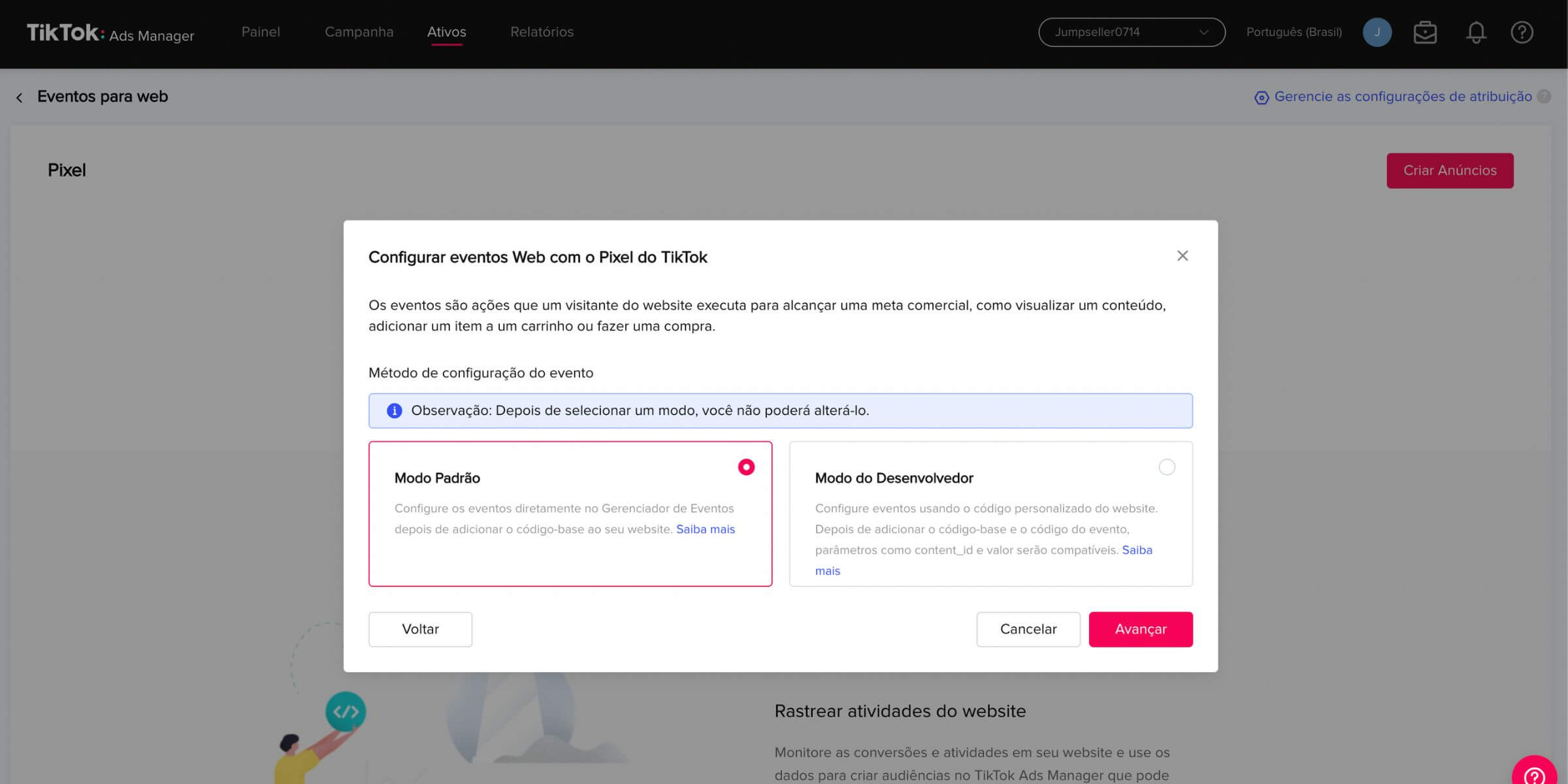Go back with the arrow beside Eventos para web
The width and height of the screenshot is (1568, 784).
point(20,97)
